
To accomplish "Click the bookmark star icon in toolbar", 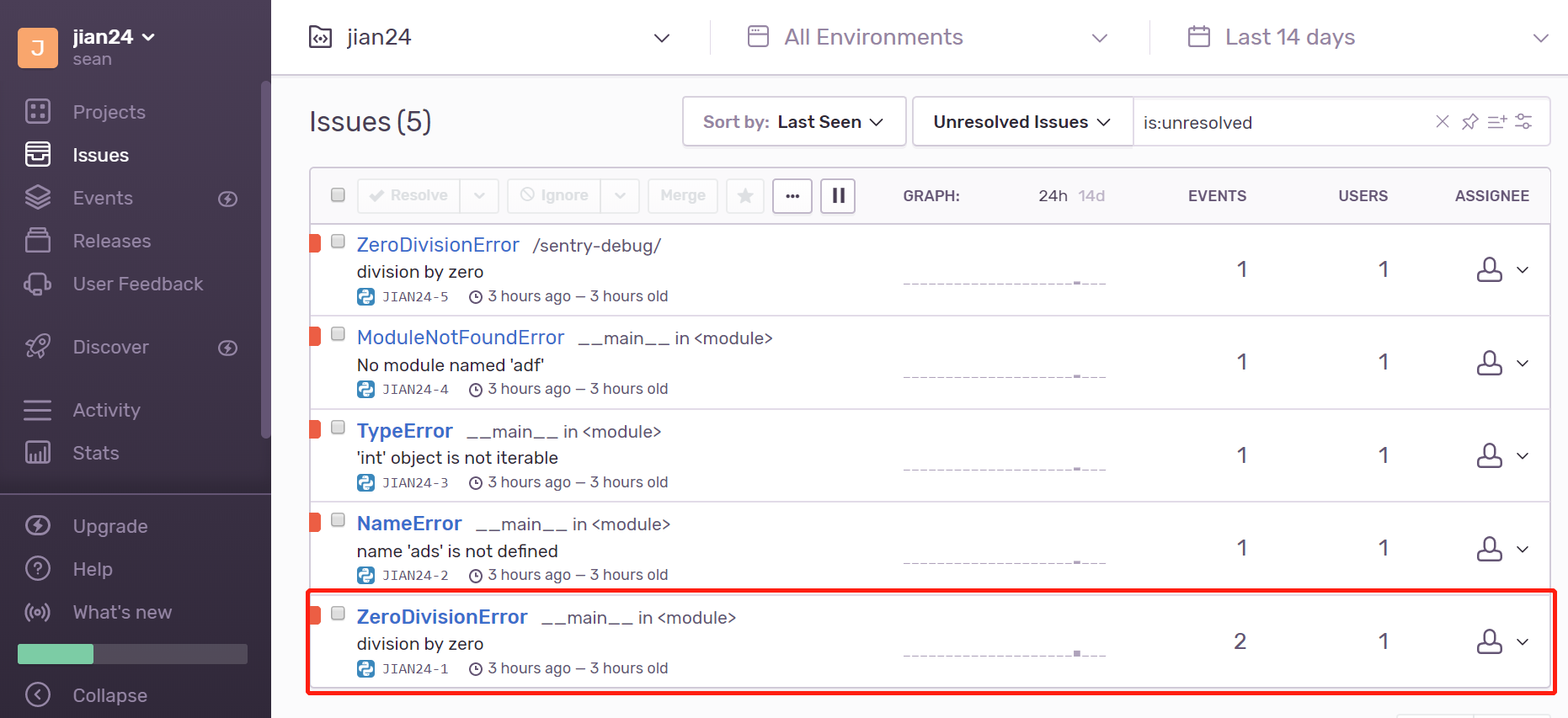I will (745, 196).
